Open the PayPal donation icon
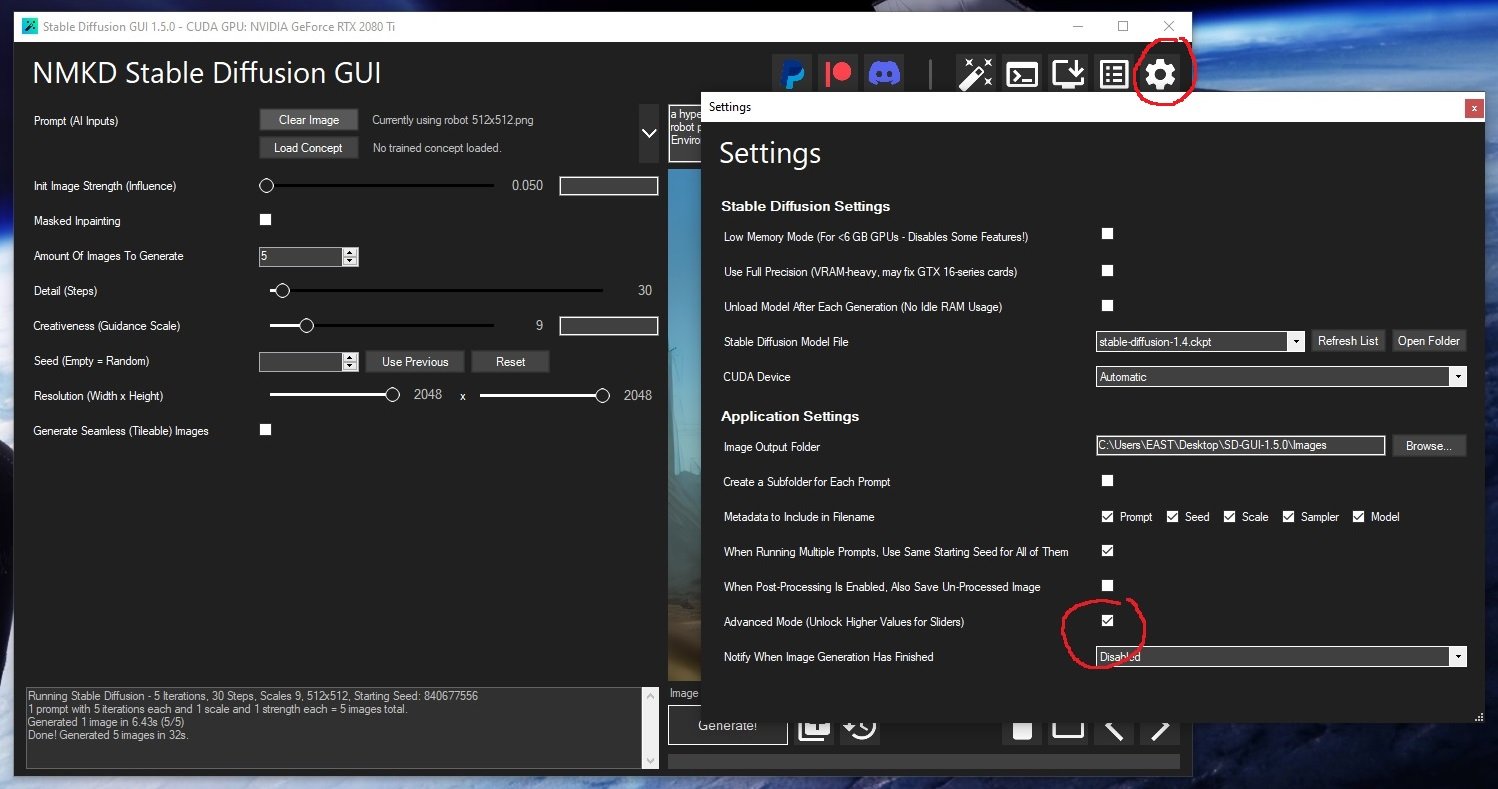This screenshot has height=789, width=1498. [793, 74]
